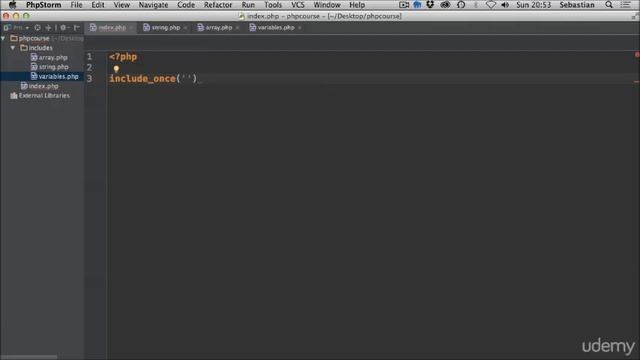Open the Run menu
Viewport: 640px width, 360px height.
(x=248, y=5)
